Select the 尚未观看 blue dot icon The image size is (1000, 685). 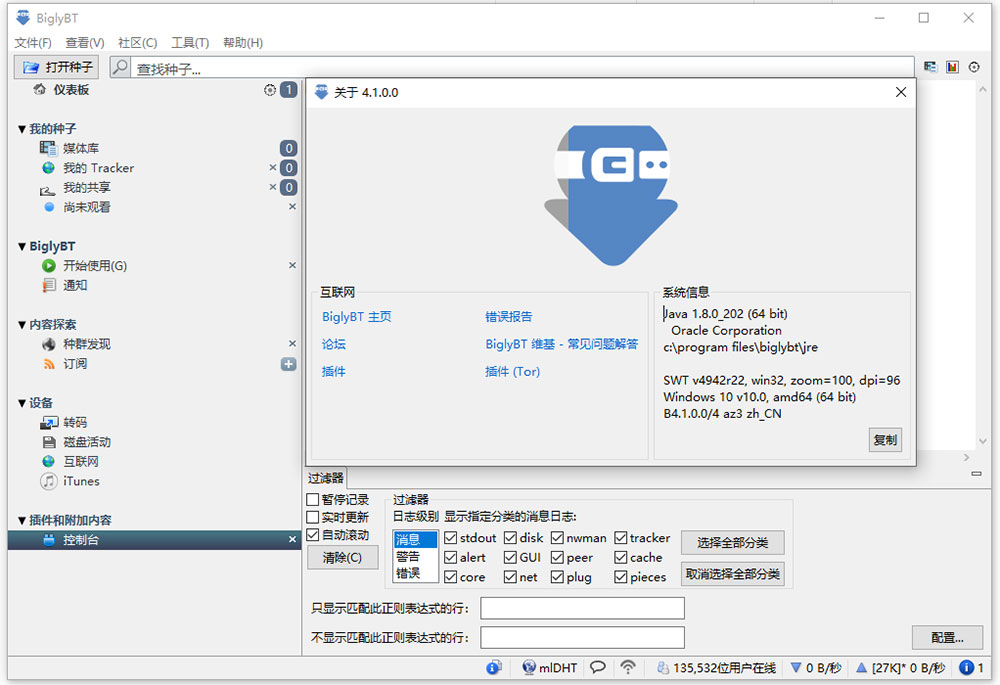point(49,207)
